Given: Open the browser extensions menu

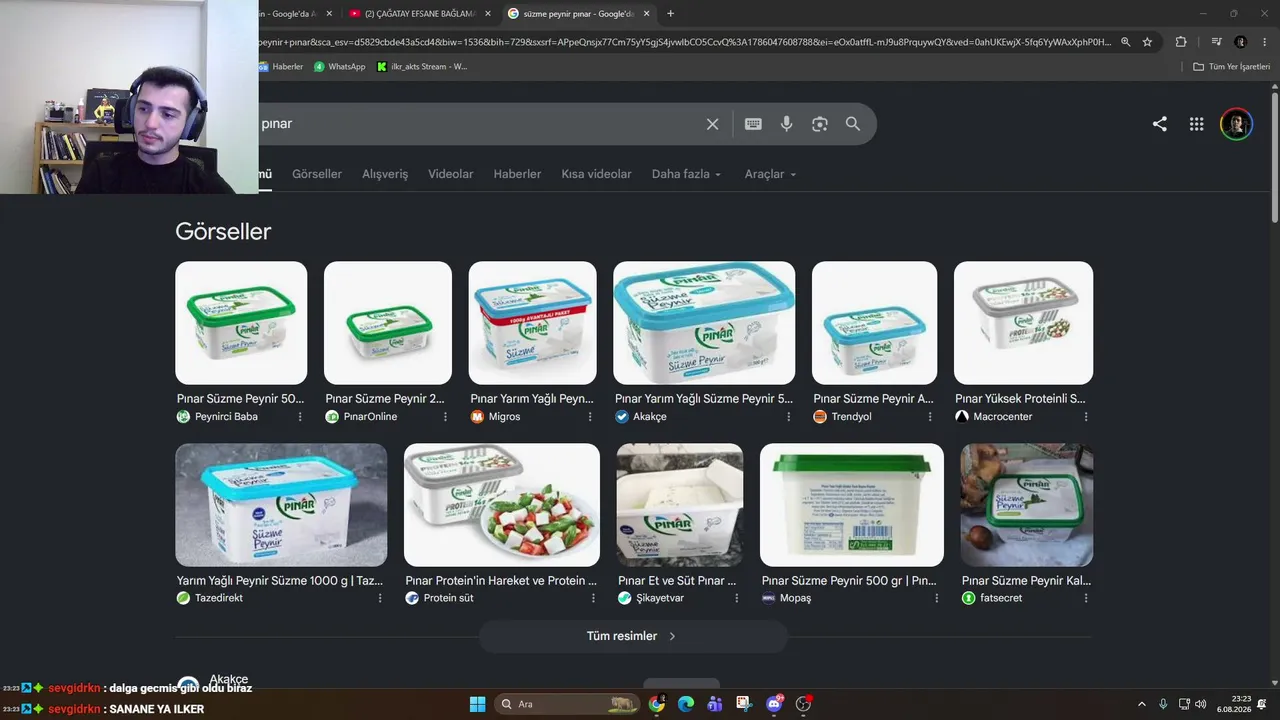Looking at the screenshot, I should [1181, 42].
